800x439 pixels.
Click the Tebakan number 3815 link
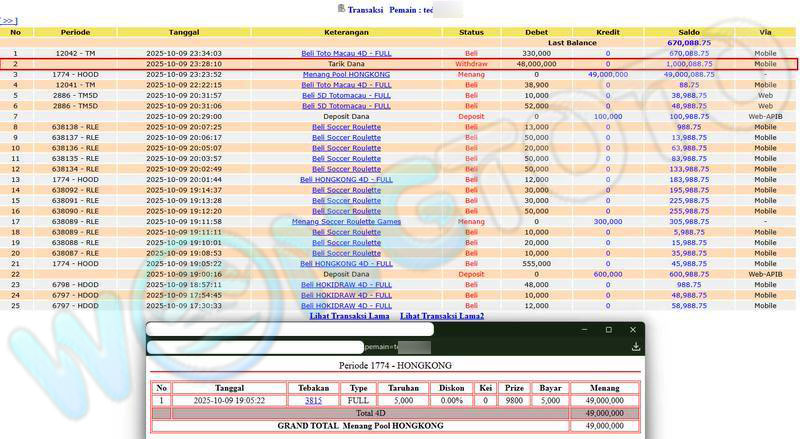click(x=313, y=400)
